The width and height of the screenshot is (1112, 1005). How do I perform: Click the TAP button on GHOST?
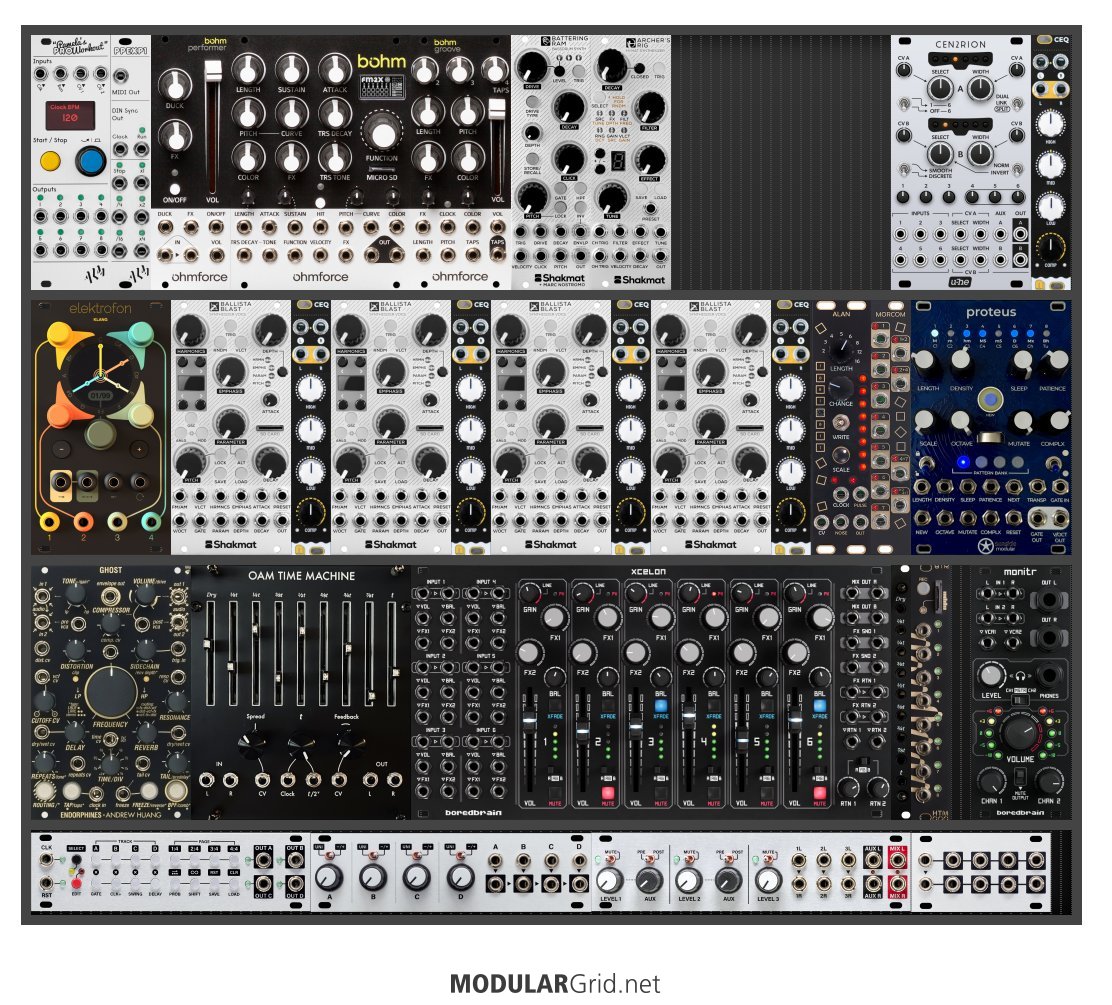[72, 791]
